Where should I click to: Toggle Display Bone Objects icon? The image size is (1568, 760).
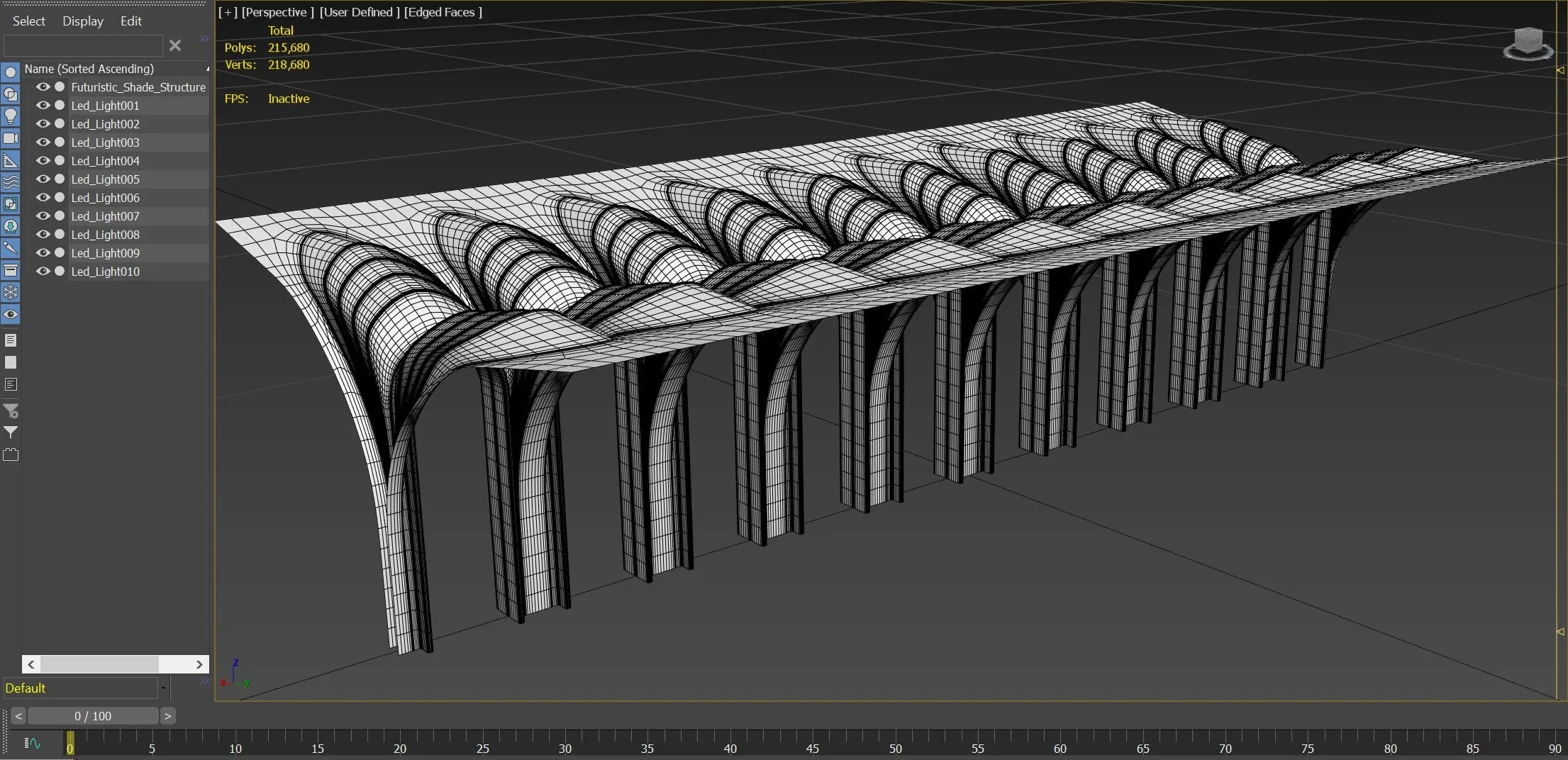11,248
